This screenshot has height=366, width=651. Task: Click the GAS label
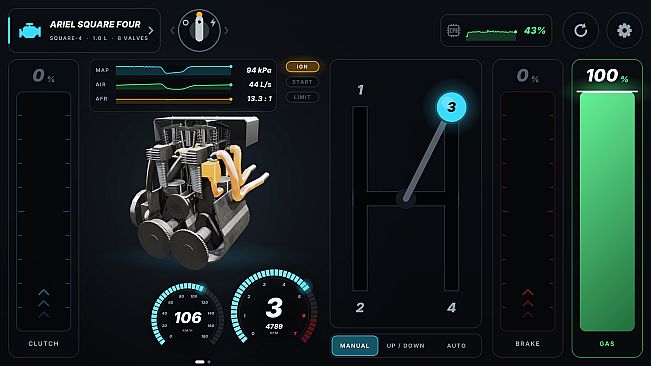point(607,344)
